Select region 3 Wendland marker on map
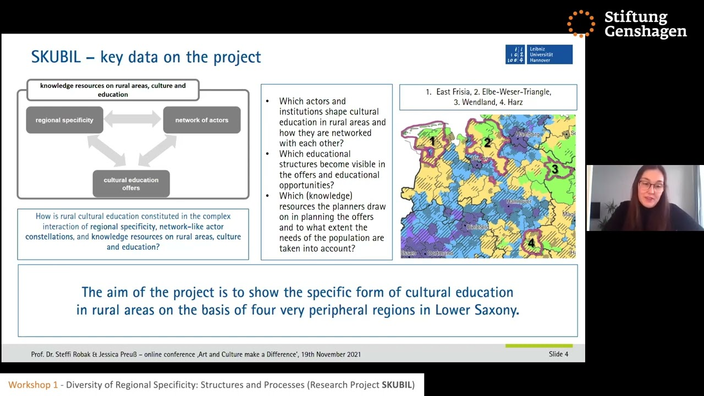 [555, 169]
